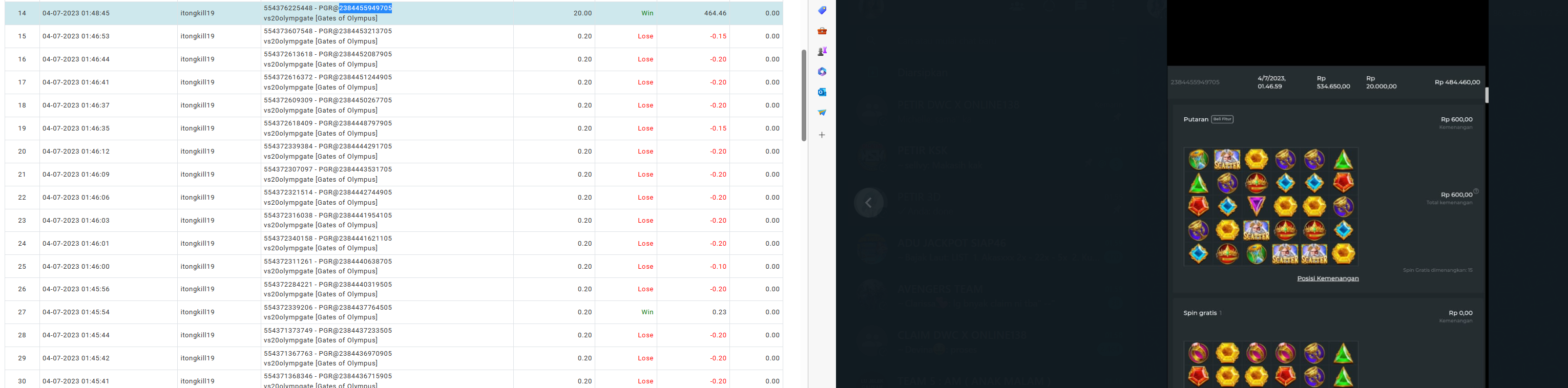Viewport: 1568px width, 388px height.
Task: Click the Spin gratis 1 heading
Action: (x=1202, y=313)
